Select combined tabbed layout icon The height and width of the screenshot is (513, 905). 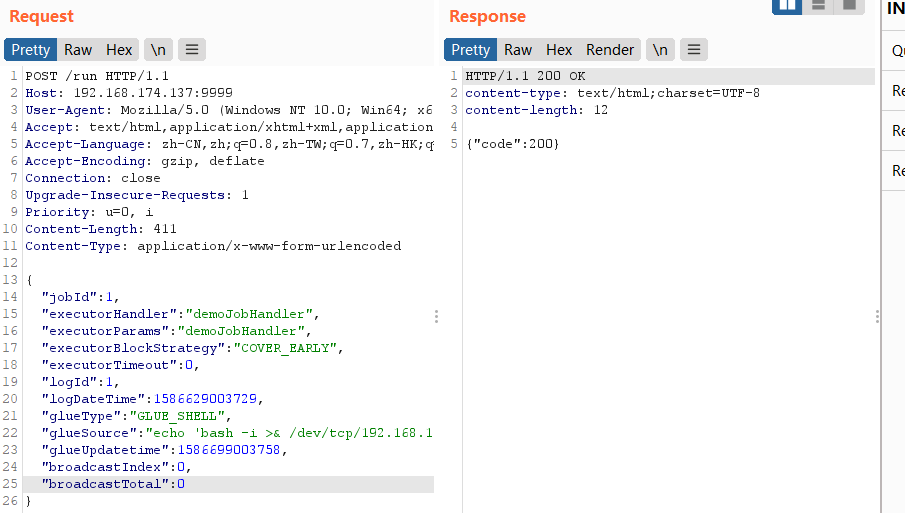(x=850, y=6)
